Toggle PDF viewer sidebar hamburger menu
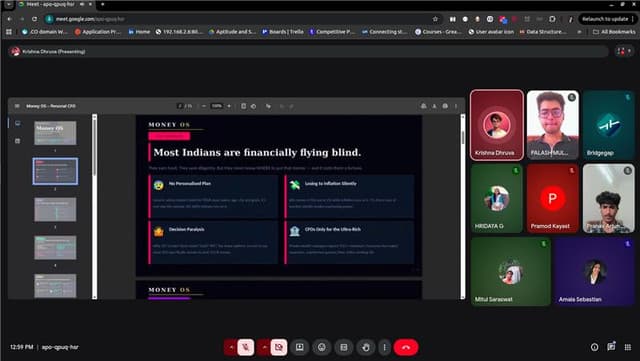640x361 pixels. [x=17, y=106]
